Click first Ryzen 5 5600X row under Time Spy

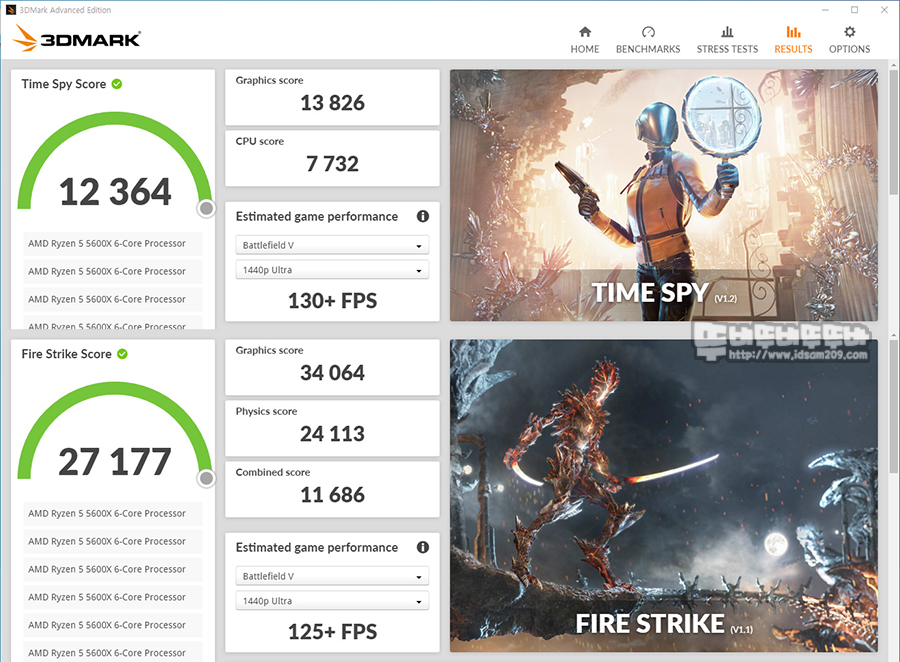click(x=113, y=243)
